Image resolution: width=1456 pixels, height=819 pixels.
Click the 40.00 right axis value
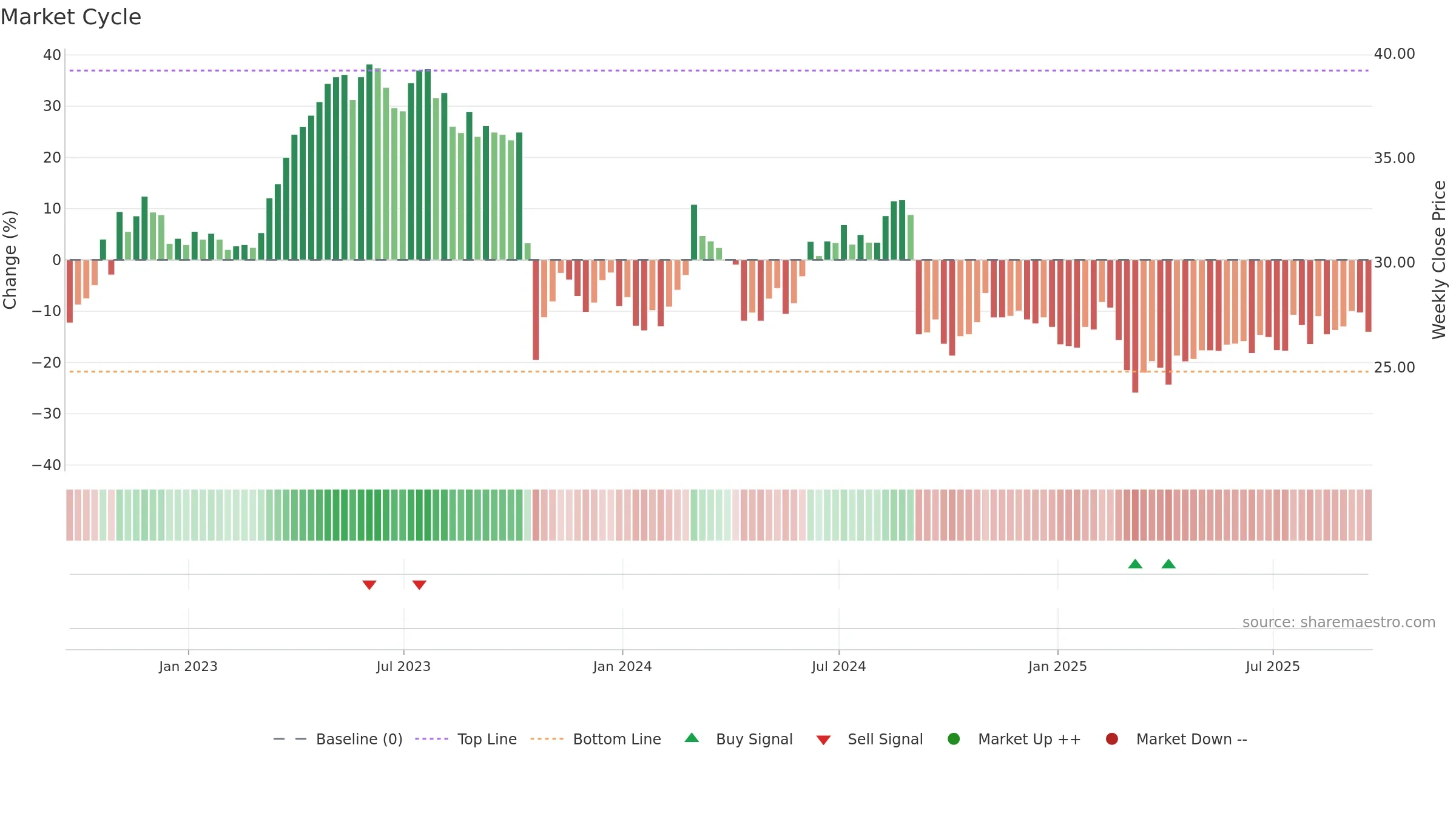tap(1394, 54)
